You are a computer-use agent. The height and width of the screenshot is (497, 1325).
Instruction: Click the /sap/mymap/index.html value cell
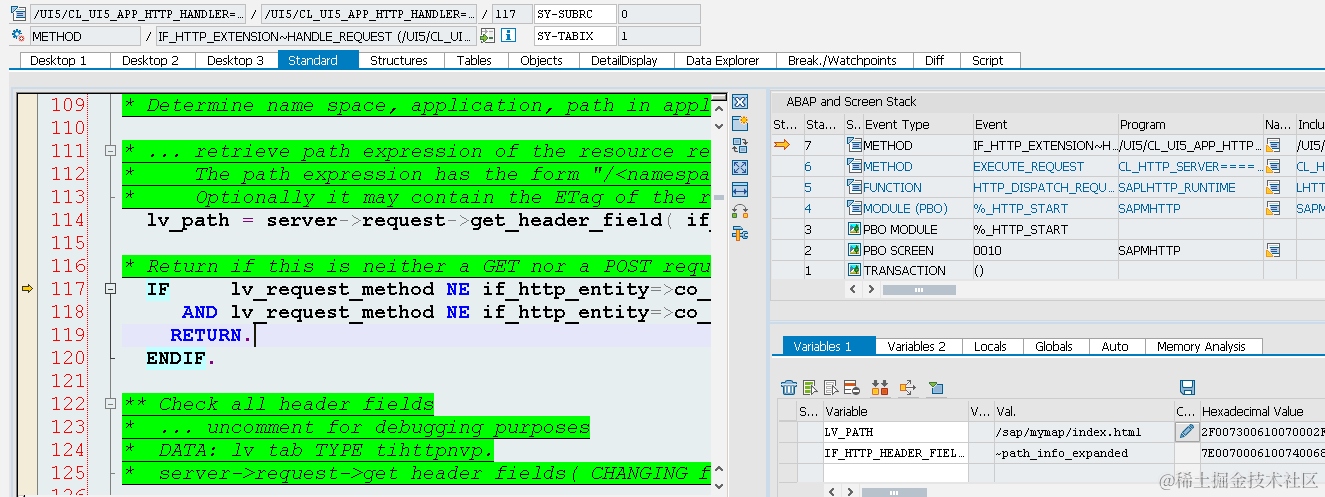tap(1083, 432)
